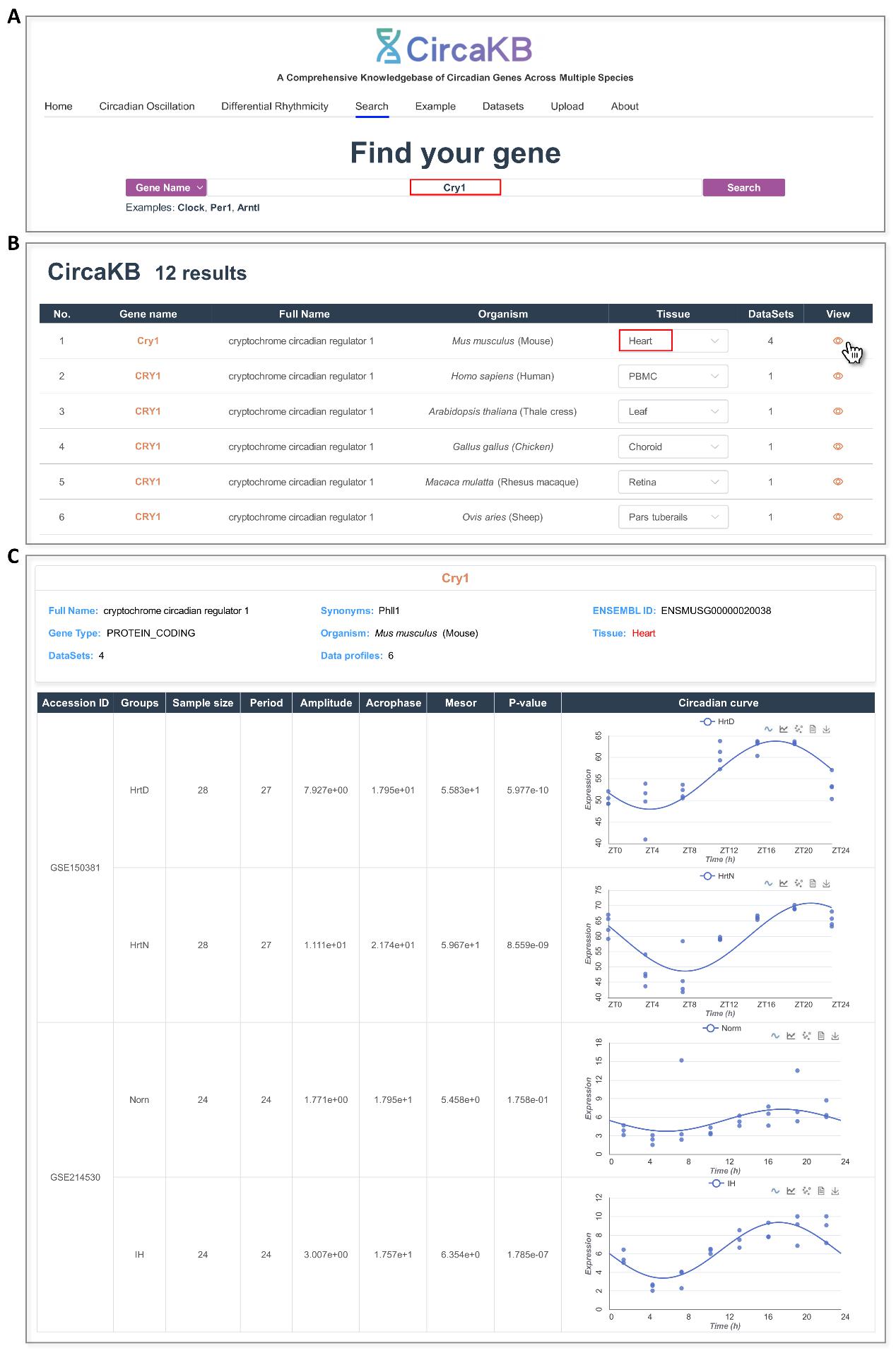Screen dimensions: 896x1353
Task: Expand the Pars tuberalis tissue dropdown
Action: coord(714,517)
